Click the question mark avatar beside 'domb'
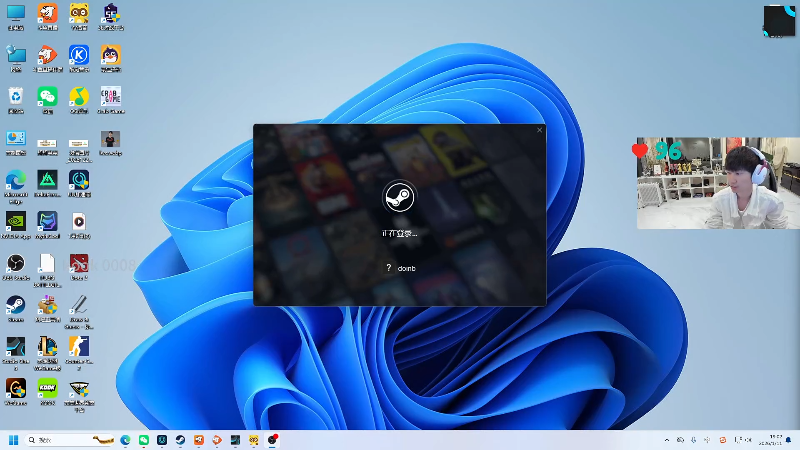 389,268
